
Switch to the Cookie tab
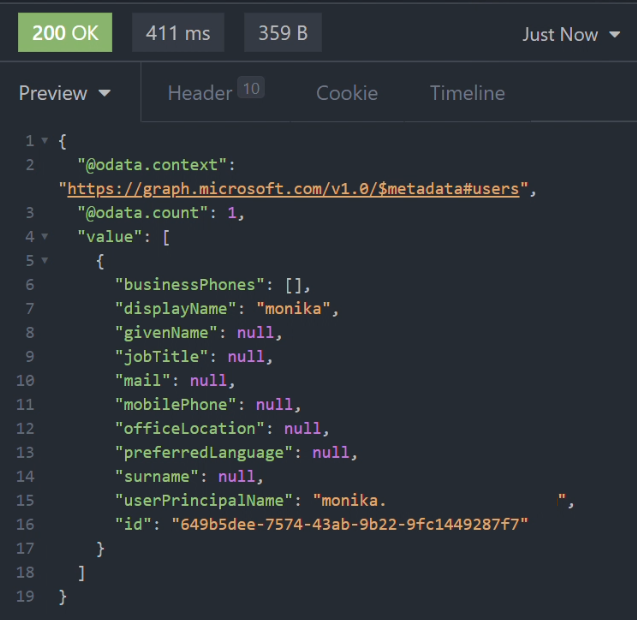click(347, 93)
